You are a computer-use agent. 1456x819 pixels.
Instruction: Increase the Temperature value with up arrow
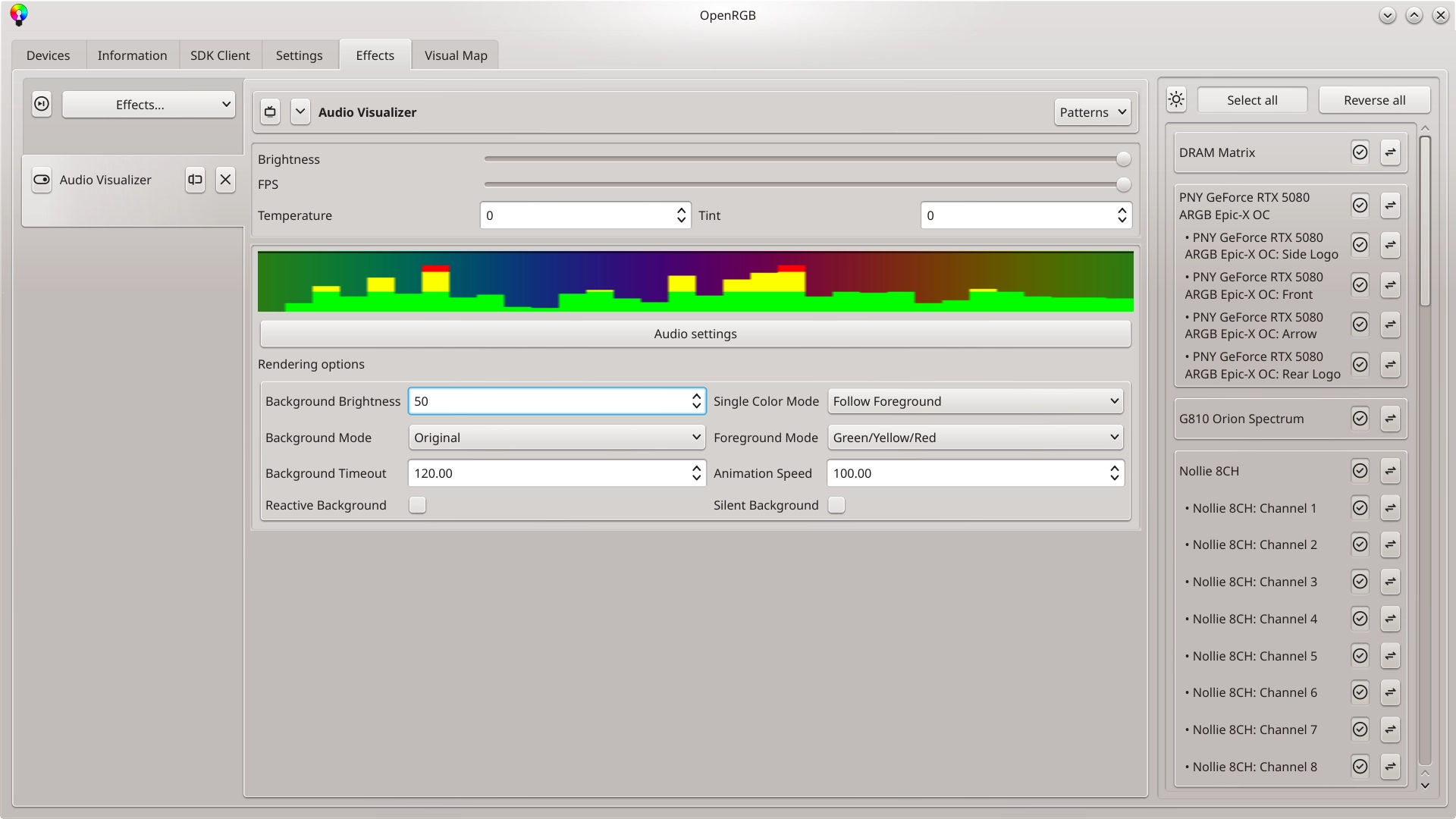click(x=681, y=210)
